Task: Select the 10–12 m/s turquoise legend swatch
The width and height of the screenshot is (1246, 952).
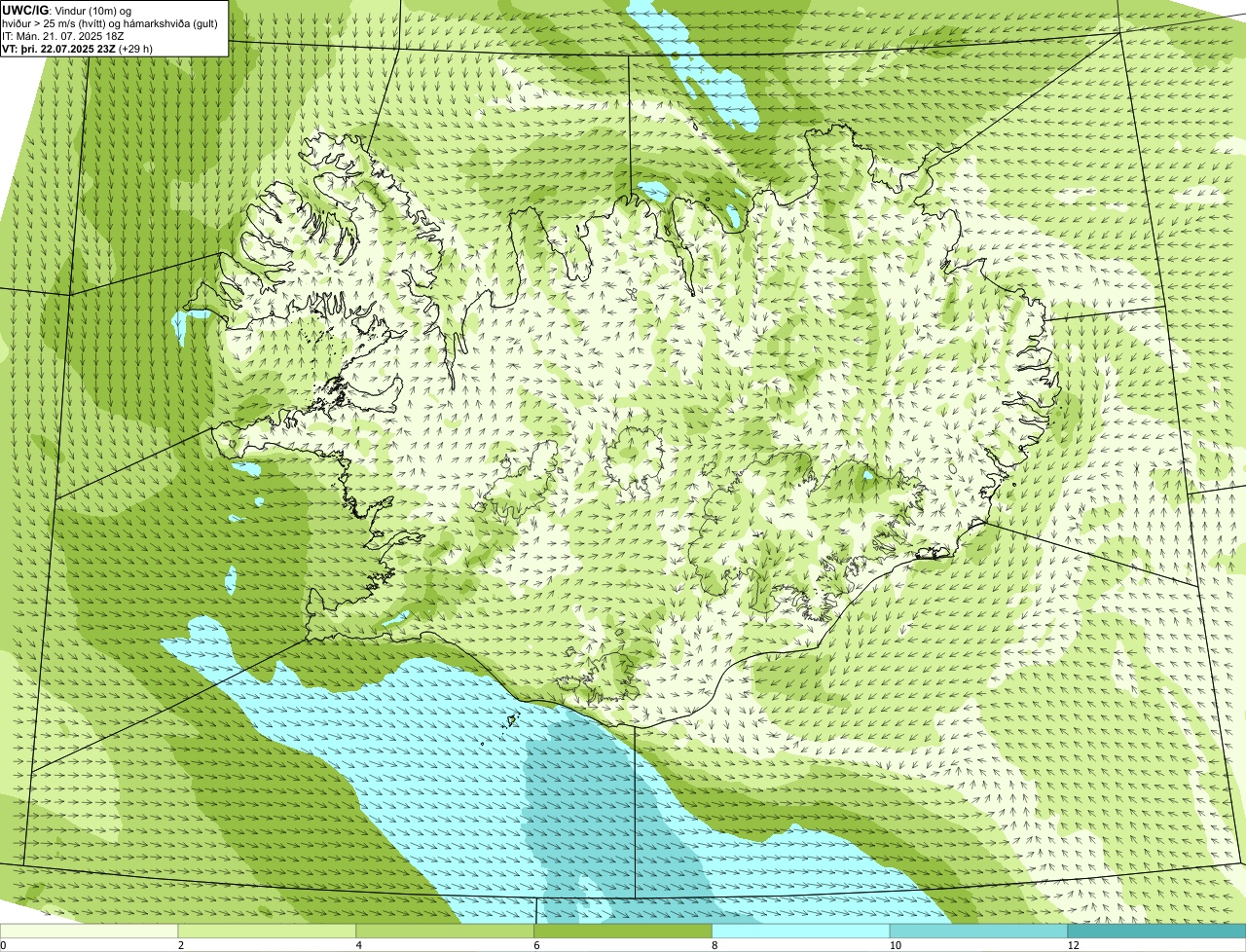Action: (979, 932)
